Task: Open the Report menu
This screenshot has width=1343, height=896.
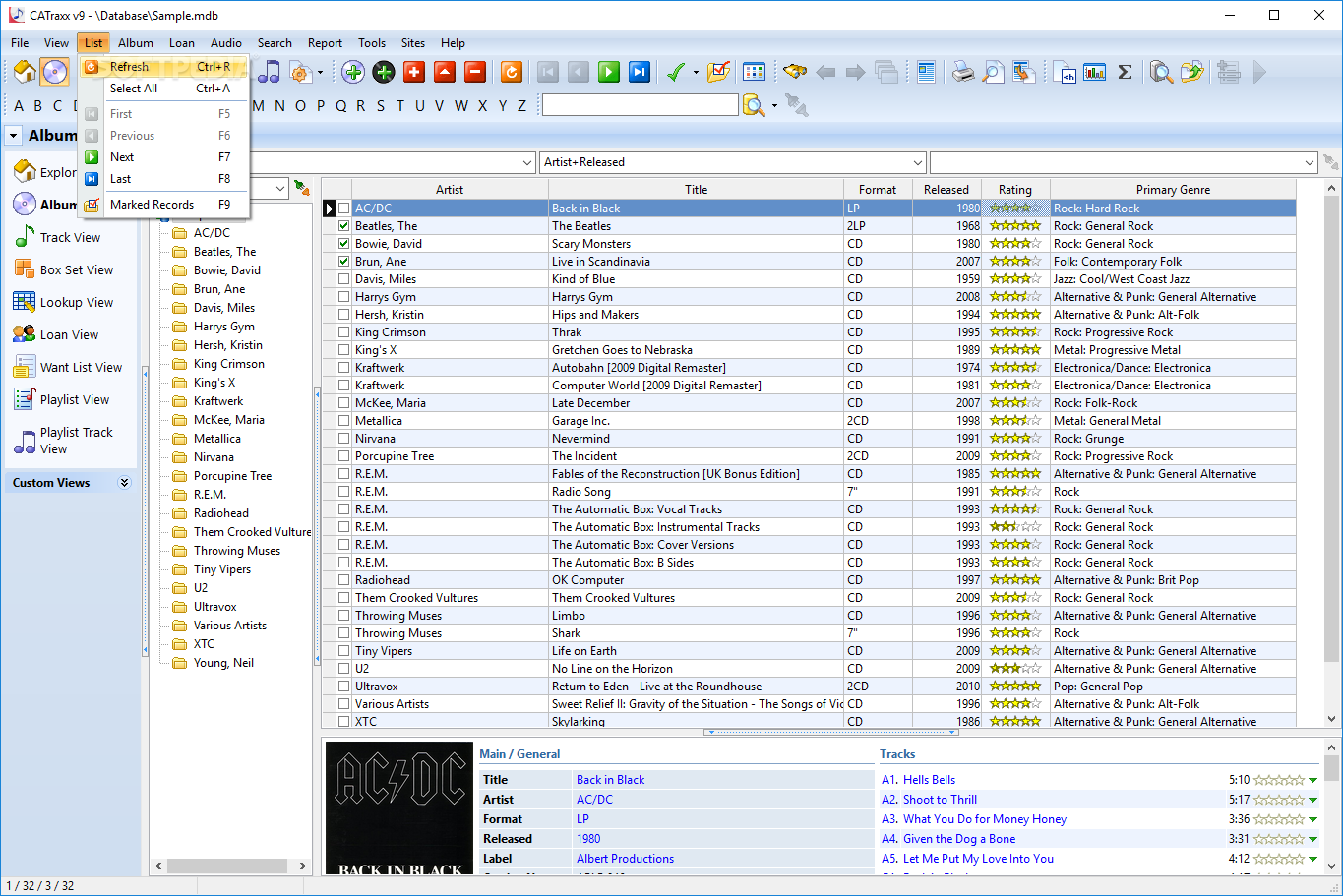Action: [x=325, y=43]
